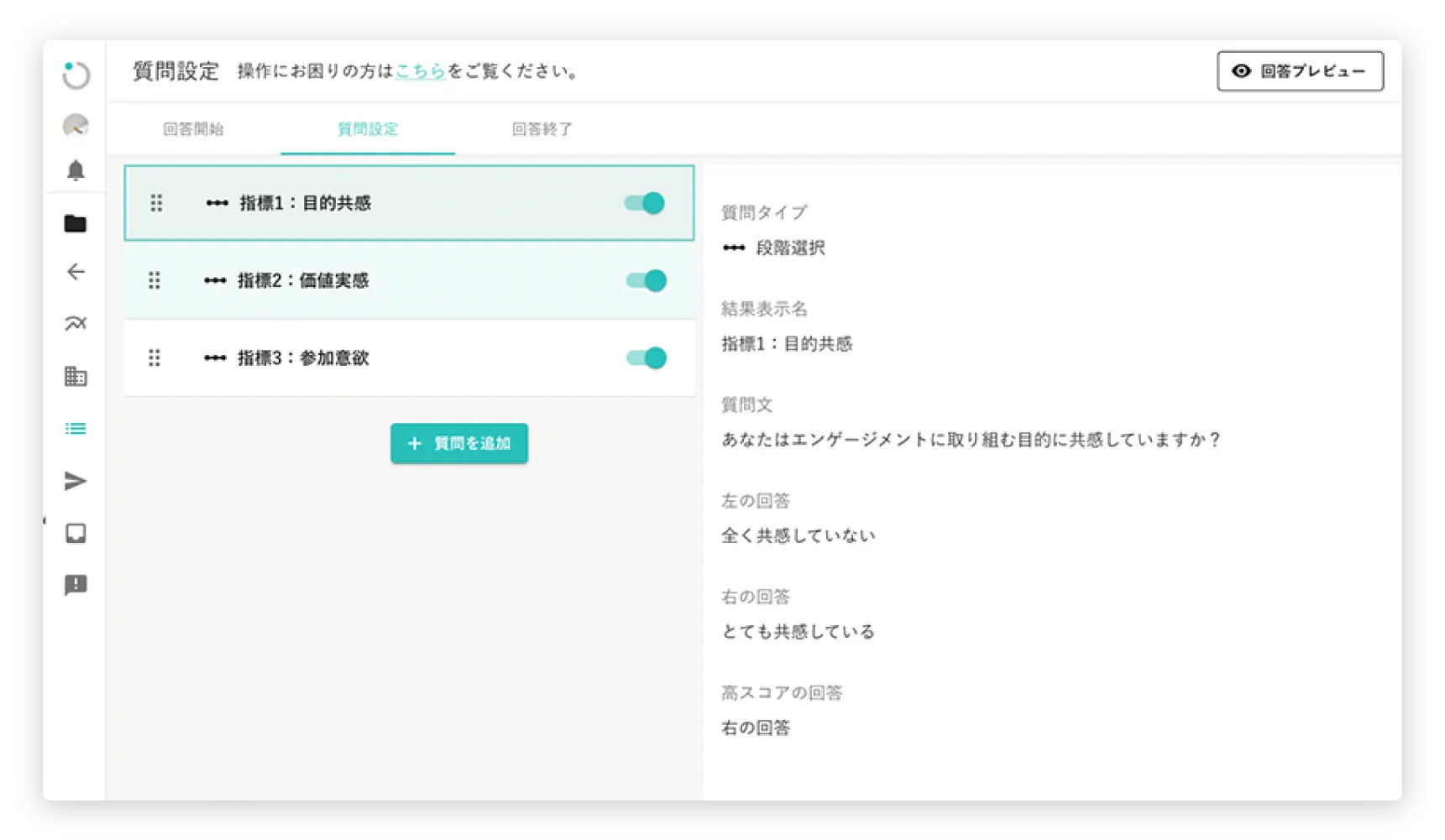Click the 段階選択 question type icon

pyautogui.click(x=734, y=248)
